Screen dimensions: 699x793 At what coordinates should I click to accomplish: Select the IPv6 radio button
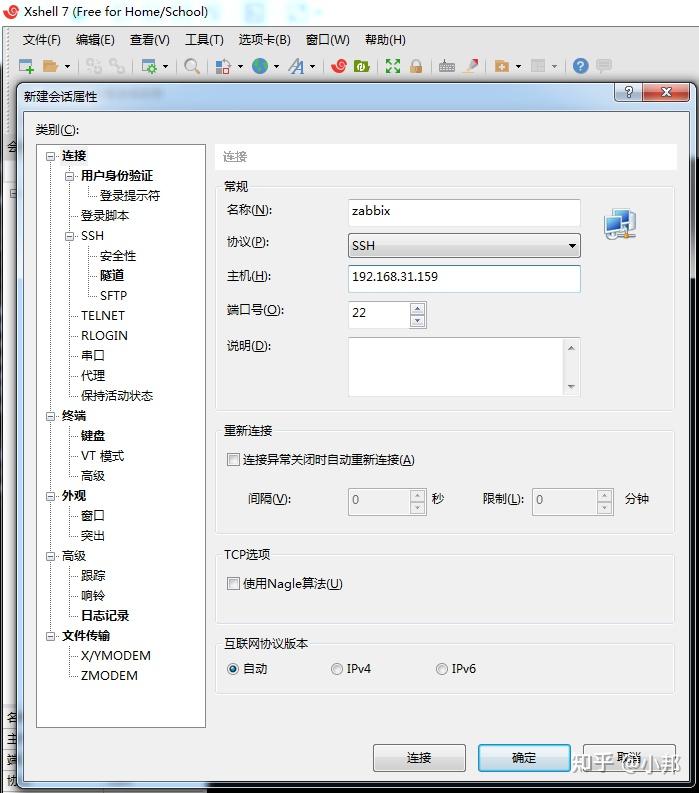442,669
